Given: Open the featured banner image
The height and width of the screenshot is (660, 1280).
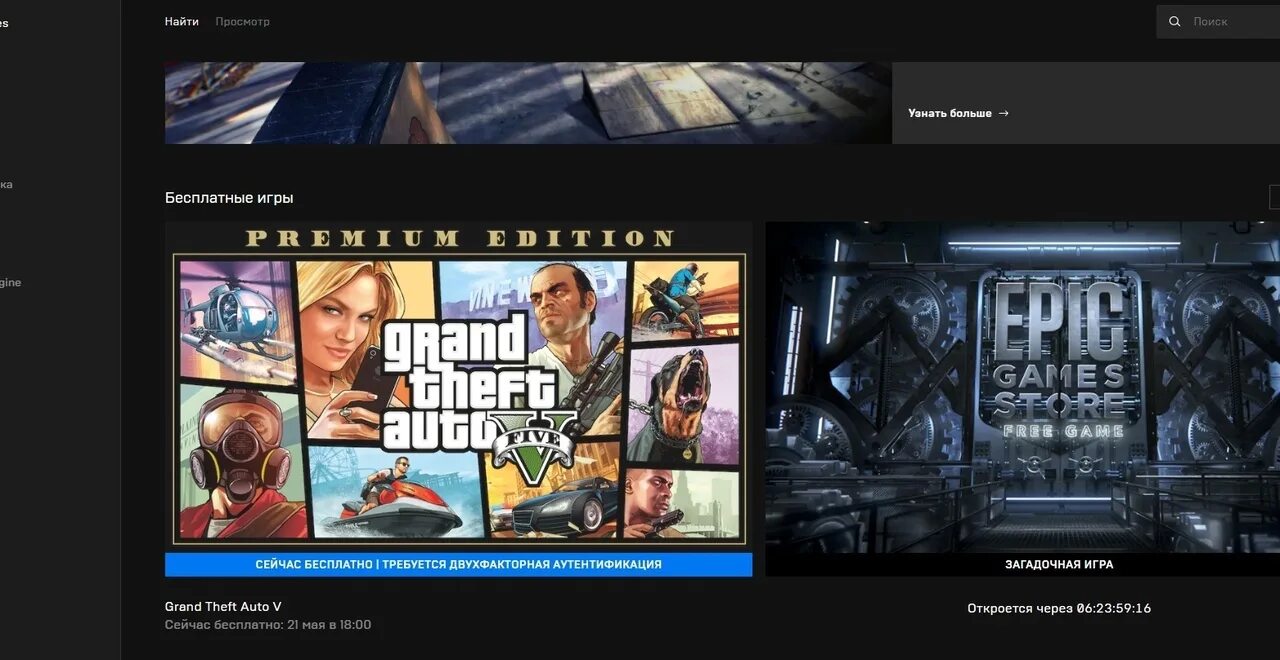Looking at the screenshot, I should coord(528,103).
